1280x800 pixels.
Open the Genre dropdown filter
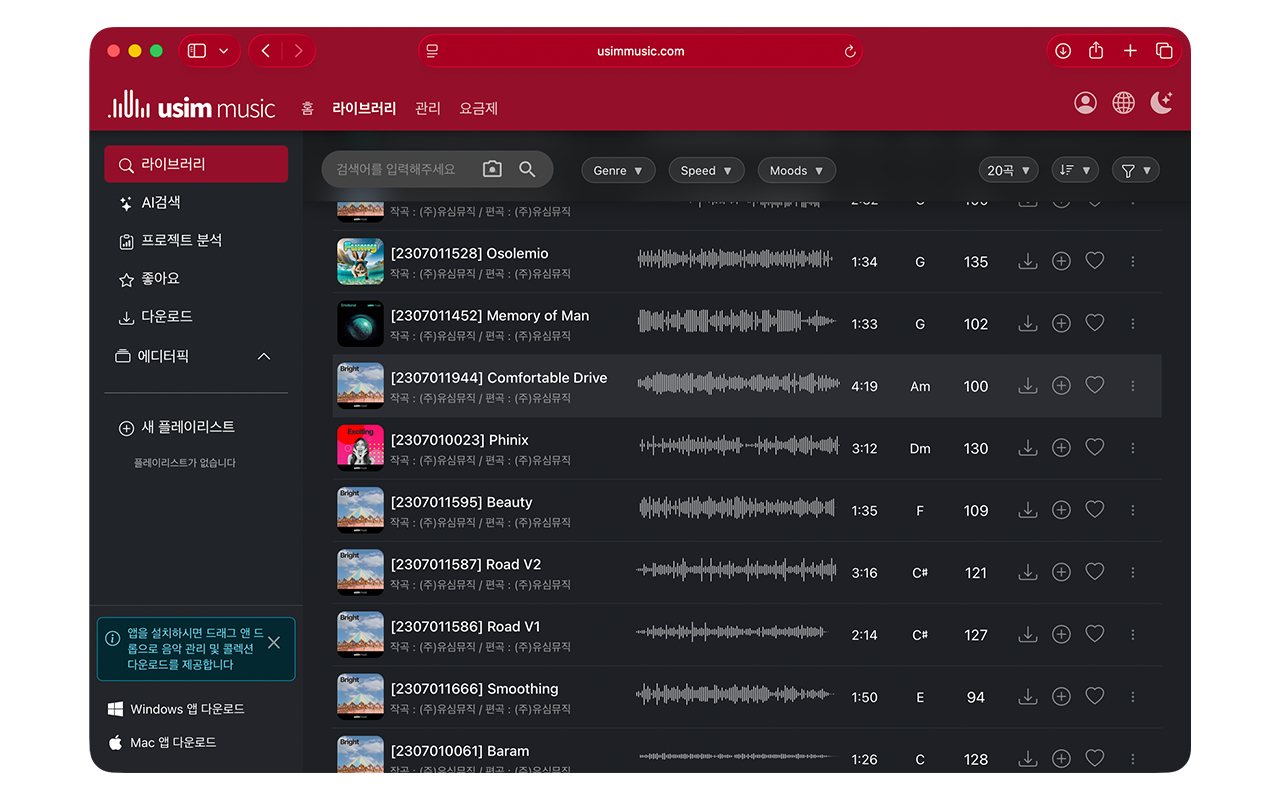click(618, 171)
